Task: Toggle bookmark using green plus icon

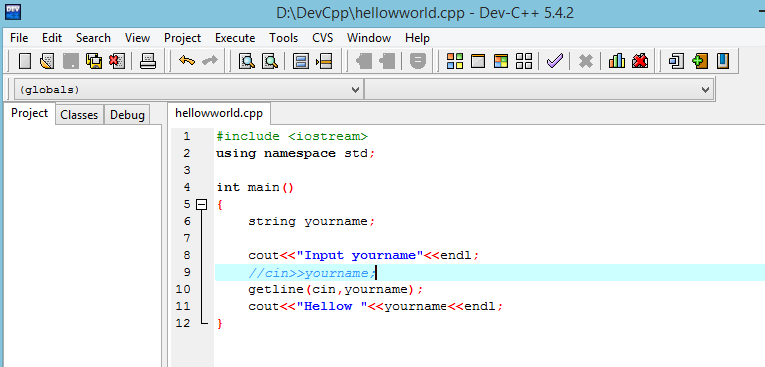Action: [x=700, y=61]
